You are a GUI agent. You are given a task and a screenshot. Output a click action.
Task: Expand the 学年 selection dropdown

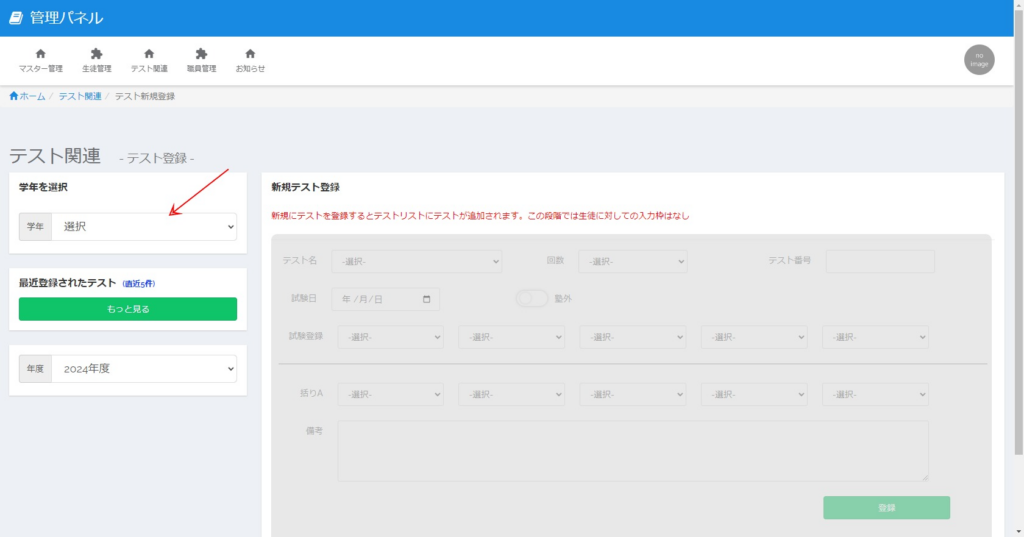point(143,227)
